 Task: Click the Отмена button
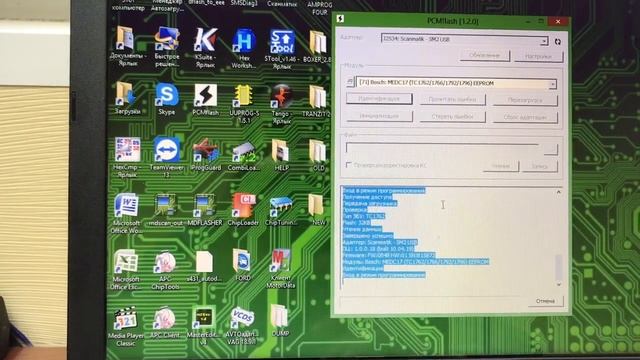click(x=545, y=301)
